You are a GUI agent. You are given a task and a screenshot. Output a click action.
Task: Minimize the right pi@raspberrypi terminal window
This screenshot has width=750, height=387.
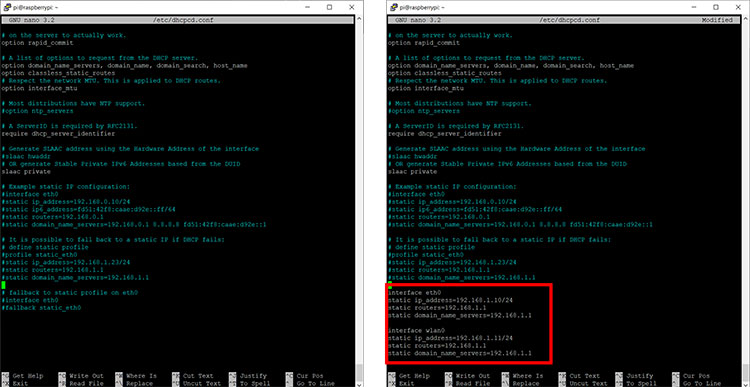click(693, 7)
